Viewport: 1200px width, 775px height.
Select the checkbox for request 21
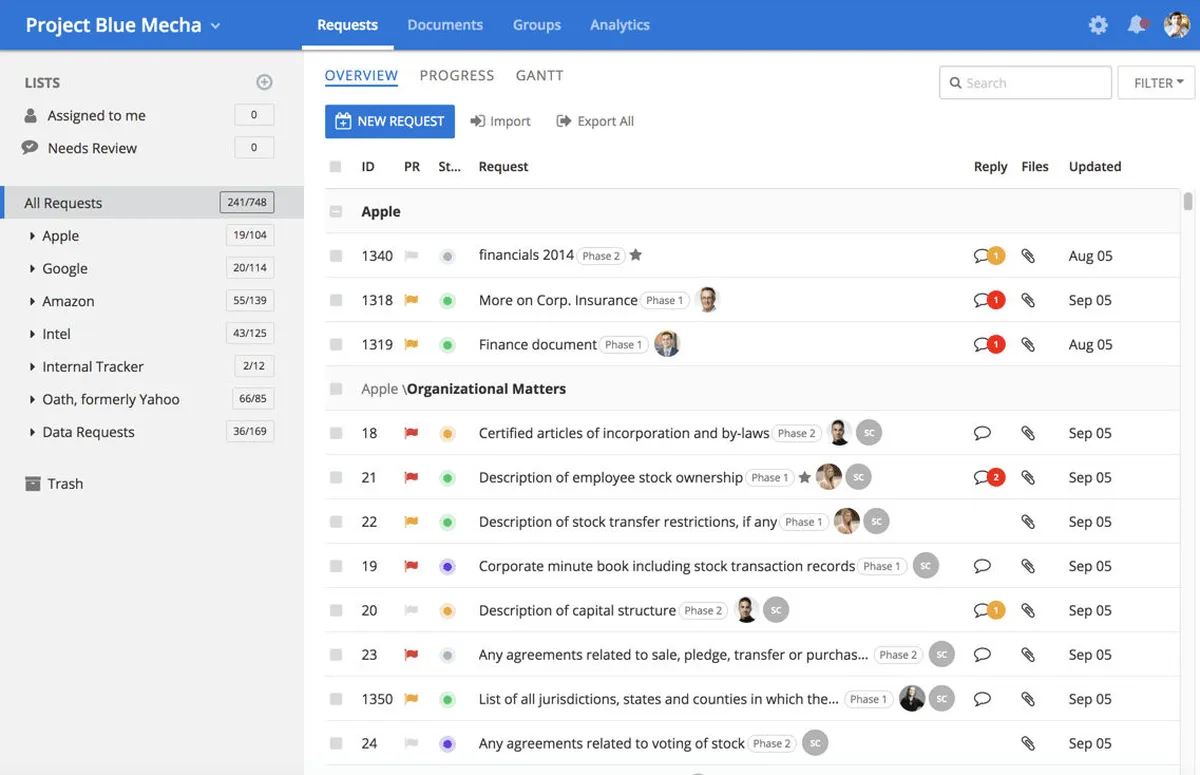click(336, 477)
